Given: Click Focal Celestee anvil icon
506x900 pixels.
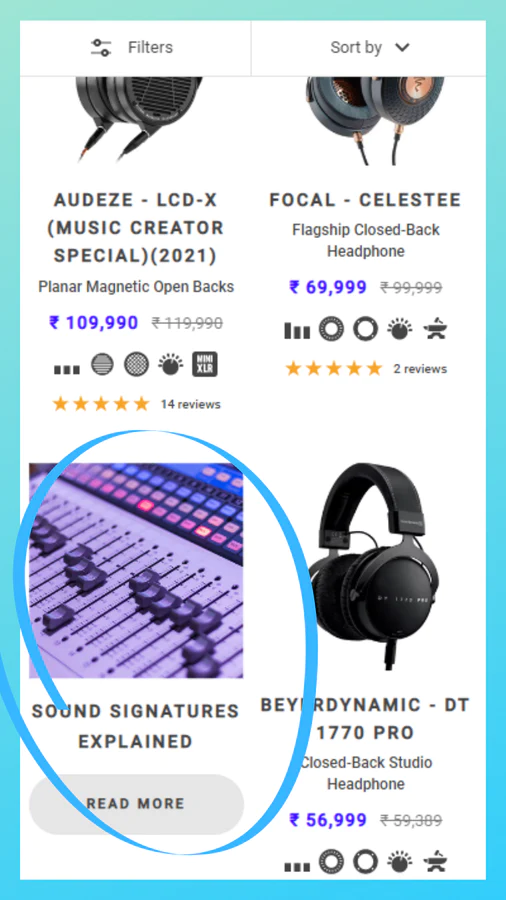Looking at the screenshot, I should click(x=435, y=329).
